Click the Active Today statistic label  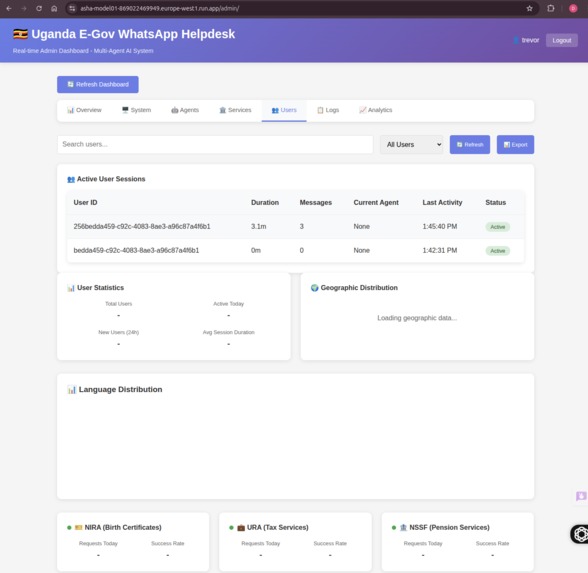click(x=228, y=304)
